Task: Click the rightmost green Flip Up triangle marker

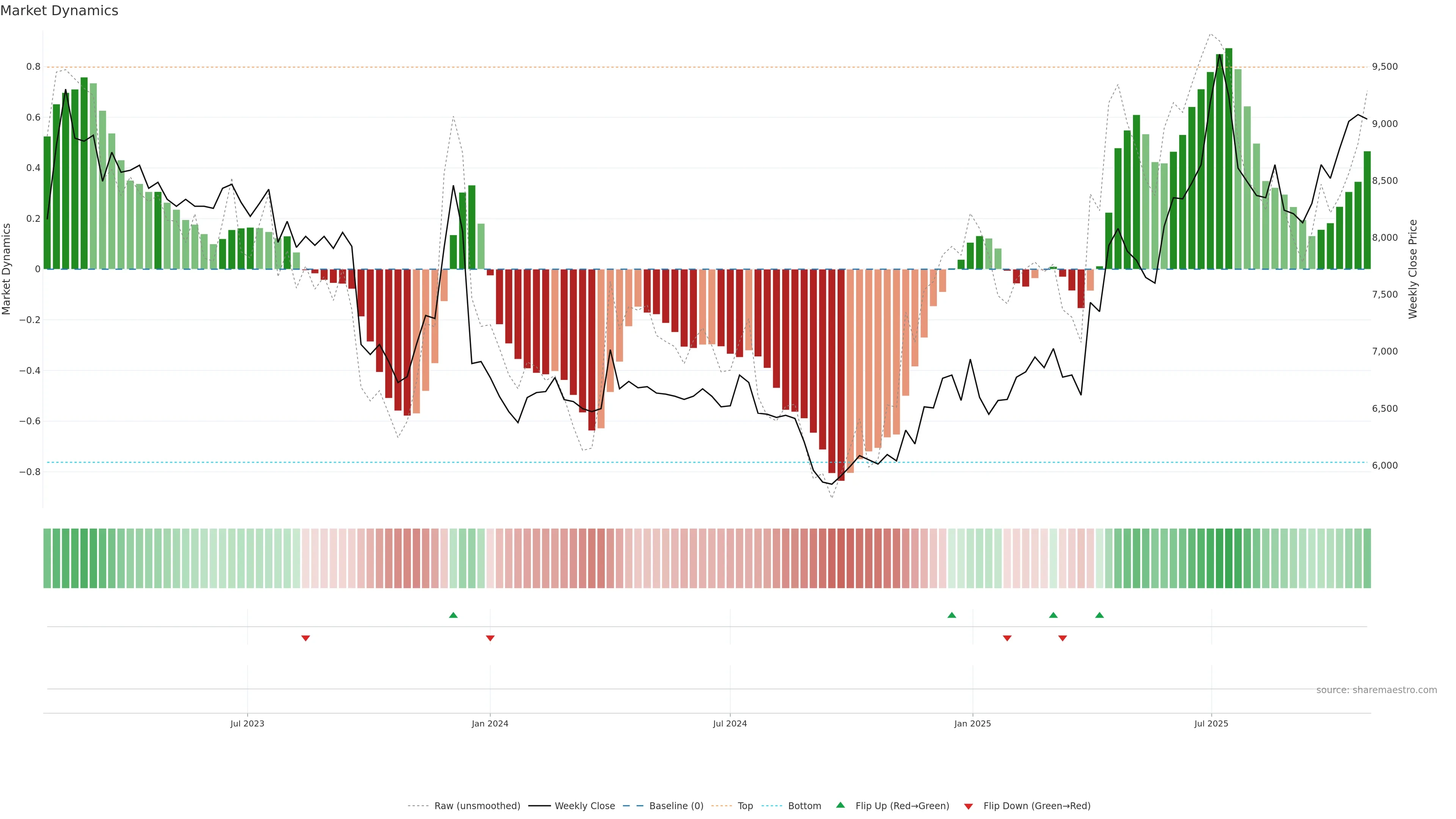Action: pos(1099,615)
